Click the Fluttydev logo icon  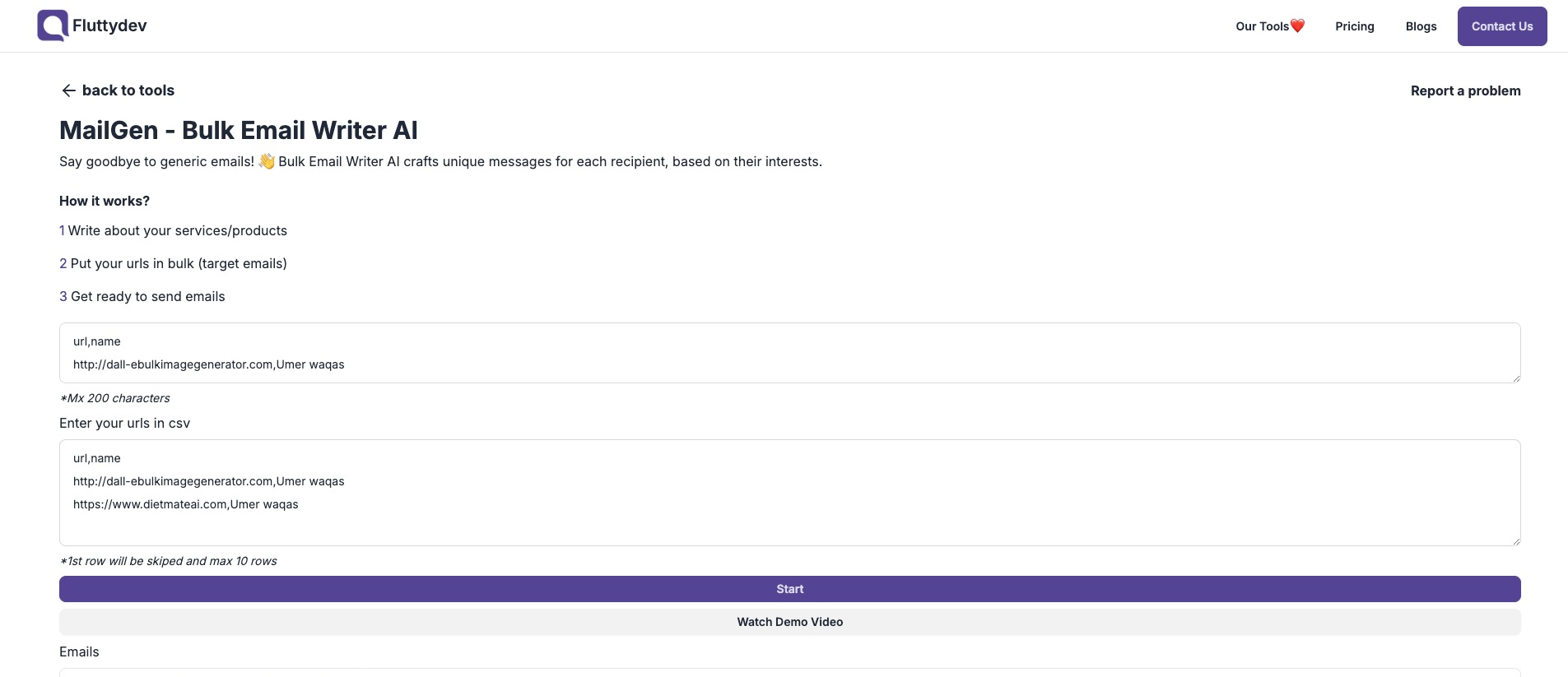[53, 26]
